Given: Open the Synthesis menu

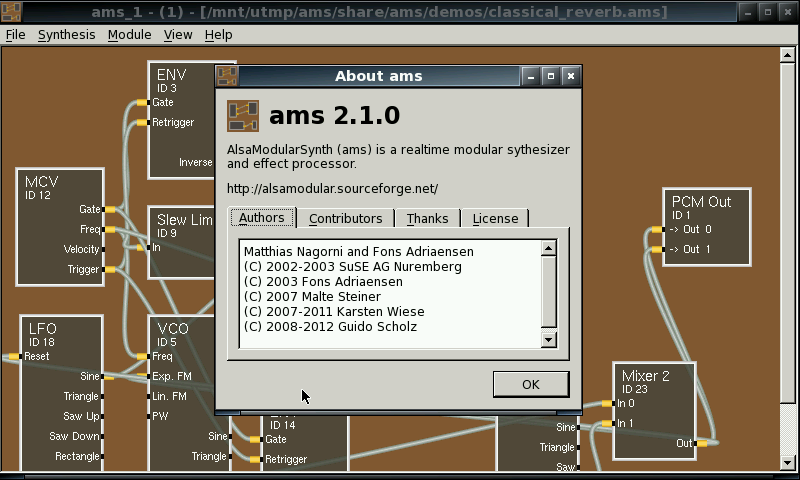Looking at the screenshot, I should pos(66,35).
